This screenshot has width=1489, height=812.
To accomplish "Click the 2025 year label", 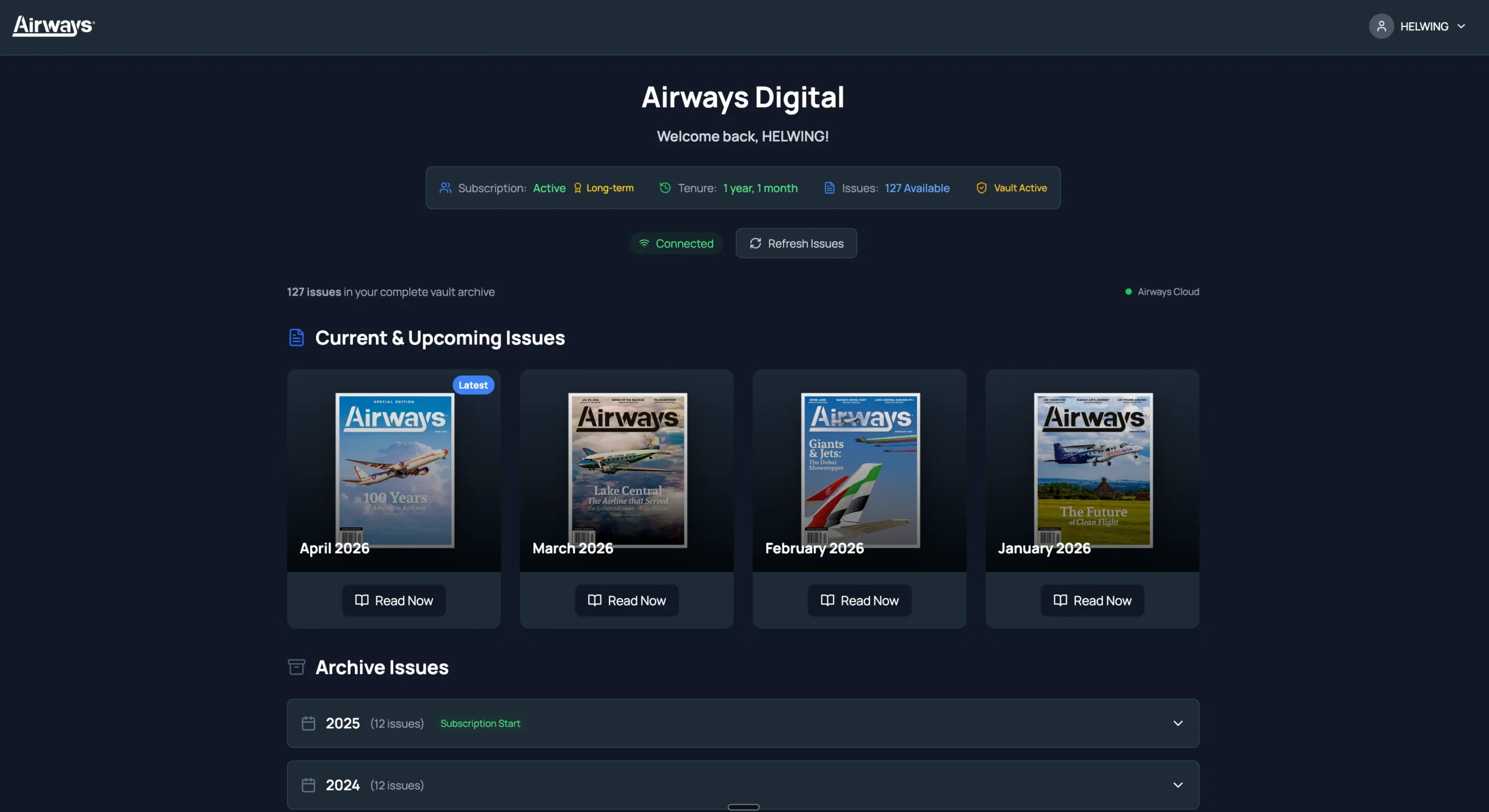I will [x=343, y=723].
